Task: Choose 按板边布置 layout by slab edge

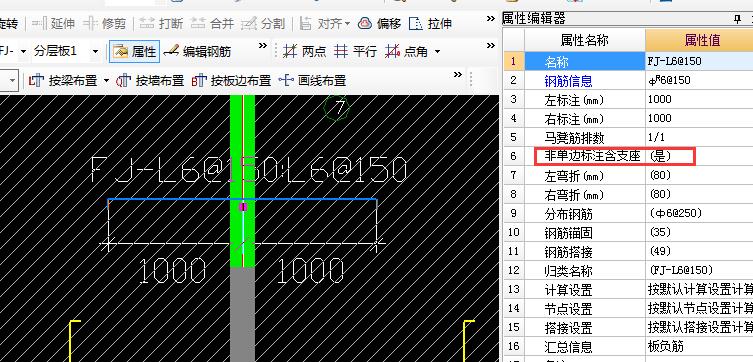Action: (232, 80)
